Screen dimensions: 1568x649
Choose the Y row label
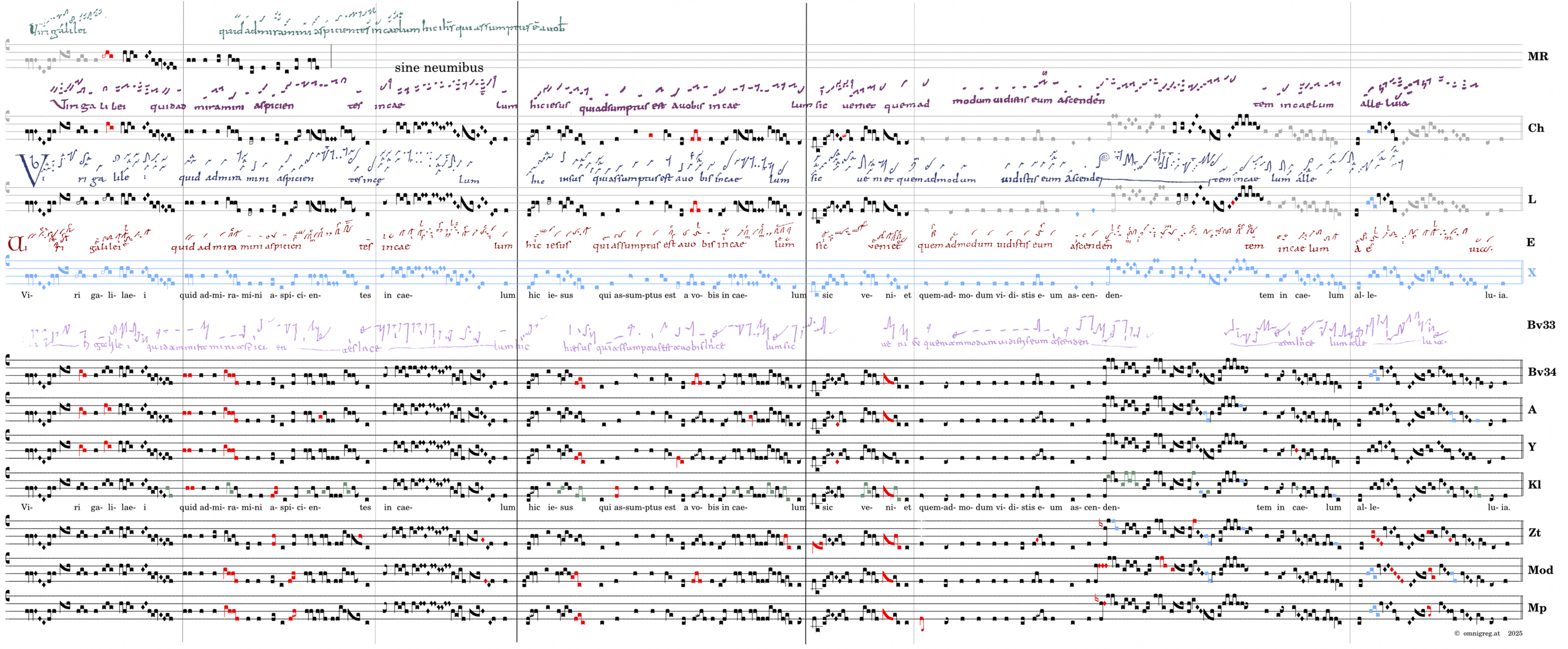click(1532, 447)
